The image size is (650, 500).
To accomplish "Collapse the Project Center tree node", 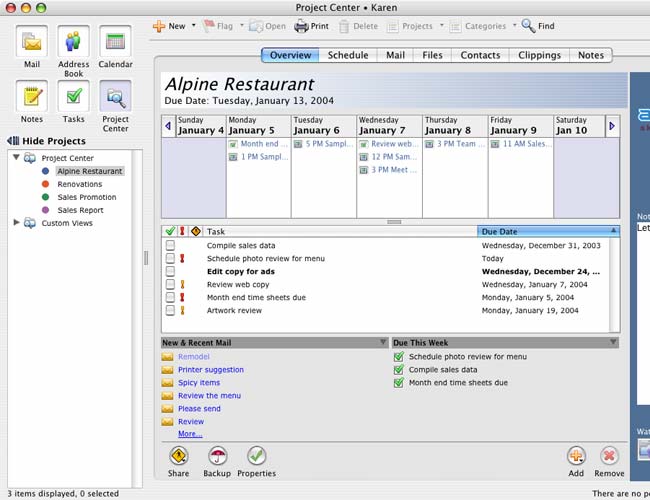I will point(16,158).
